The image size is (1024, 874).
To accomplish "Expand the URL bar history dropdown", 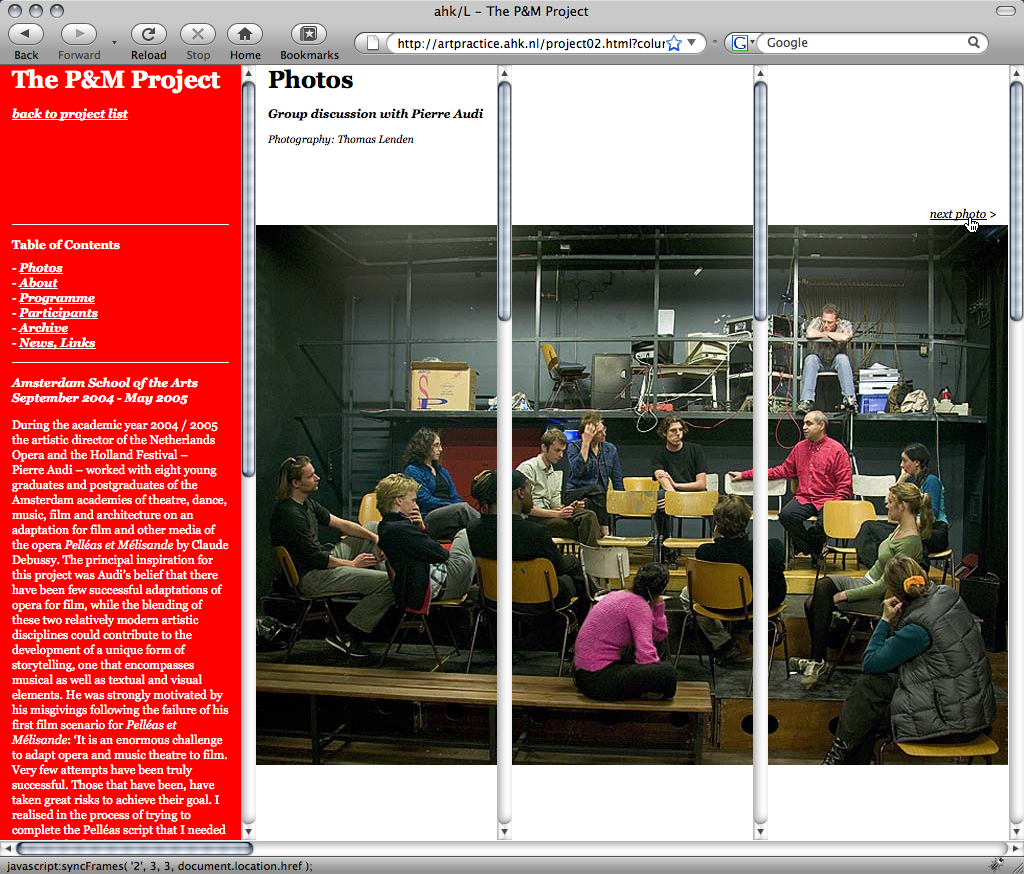I will (x=691, y=43).
